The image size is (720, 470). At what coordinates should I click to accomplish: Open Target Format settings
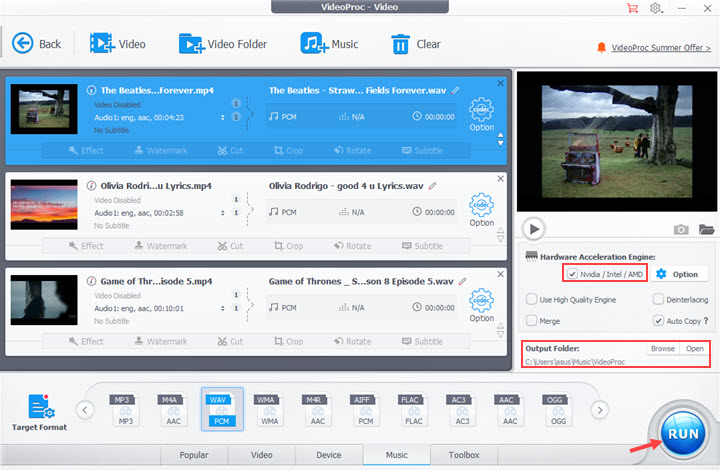pos(39,412)
